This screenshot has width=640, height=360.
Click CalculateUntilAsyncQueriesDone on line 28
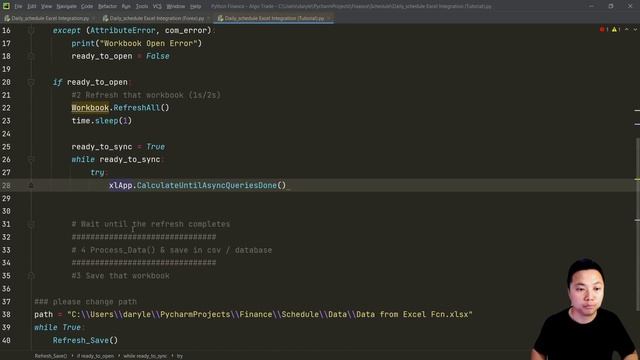(207, 185)
